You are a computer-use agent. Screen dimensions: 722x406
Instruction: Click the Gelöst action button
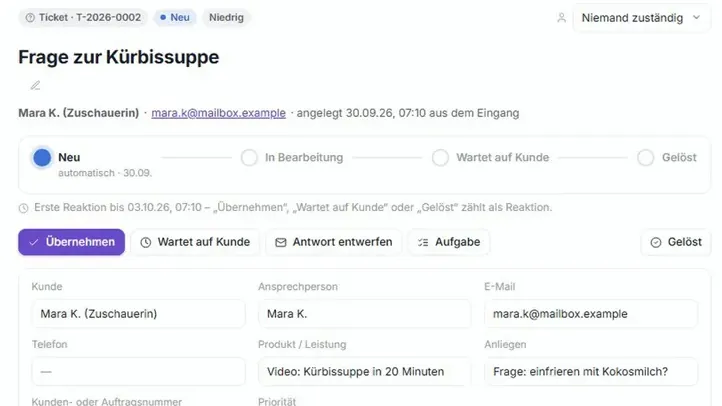point(676,242)
